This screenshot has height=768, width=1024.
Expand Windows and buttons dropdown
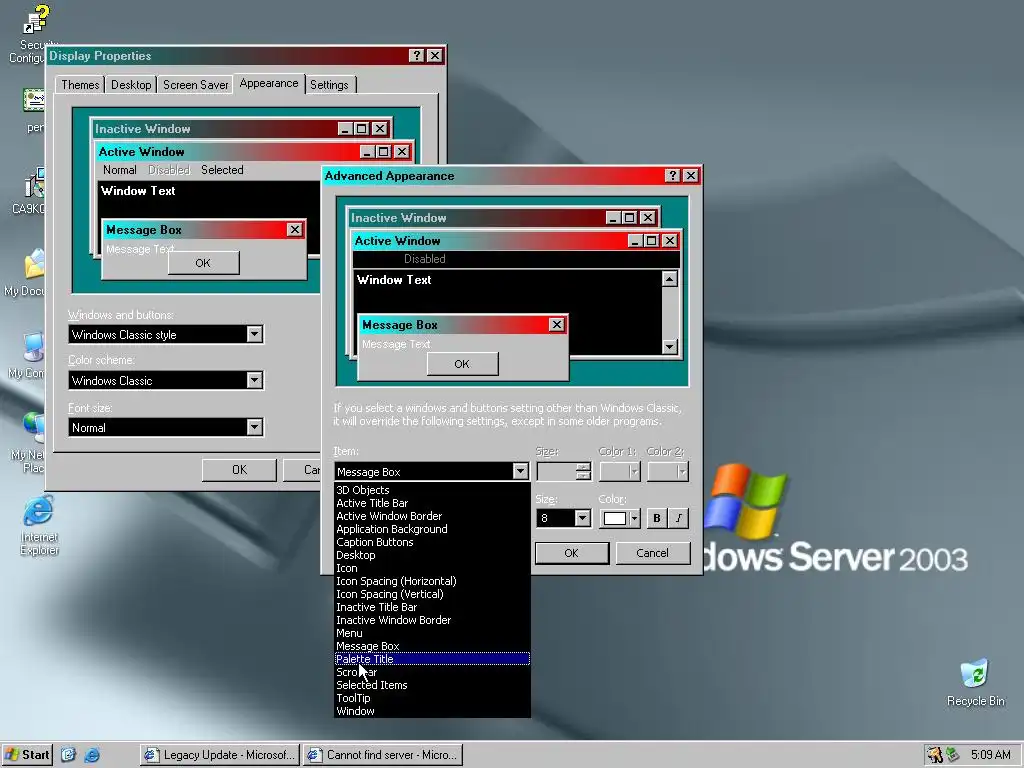(x=255, y=334)
